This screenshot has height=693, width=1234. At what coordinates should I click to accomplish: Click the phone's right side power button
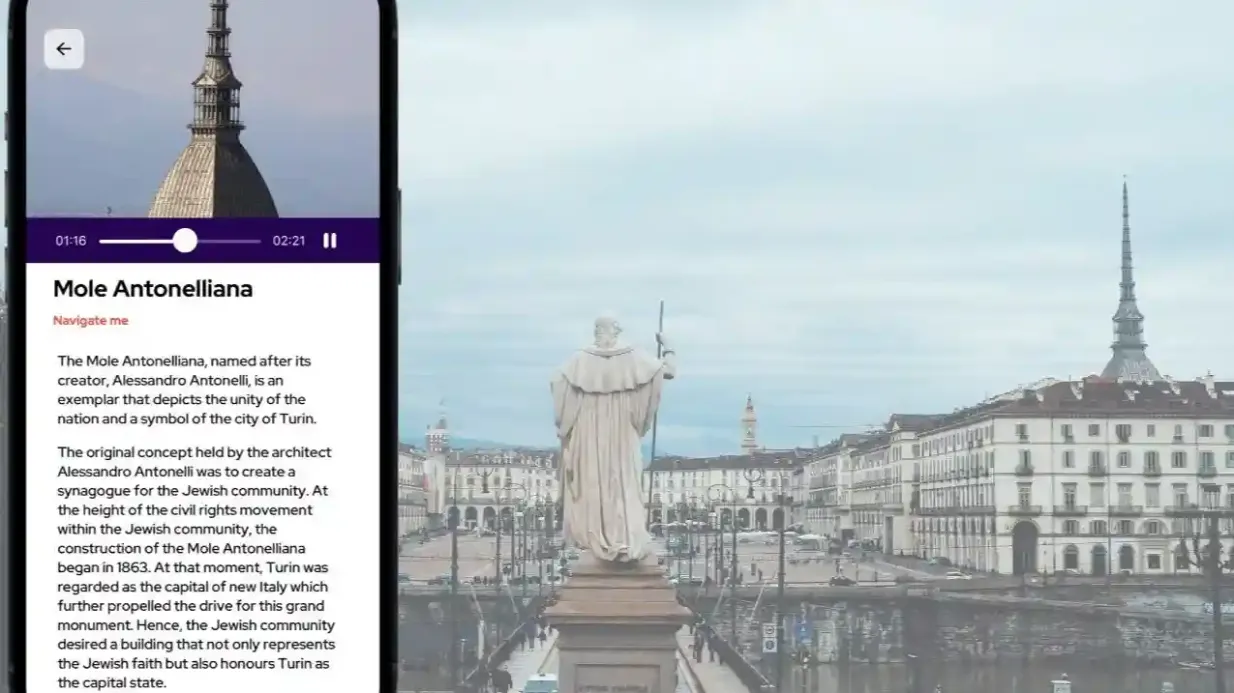click(398, 237)
